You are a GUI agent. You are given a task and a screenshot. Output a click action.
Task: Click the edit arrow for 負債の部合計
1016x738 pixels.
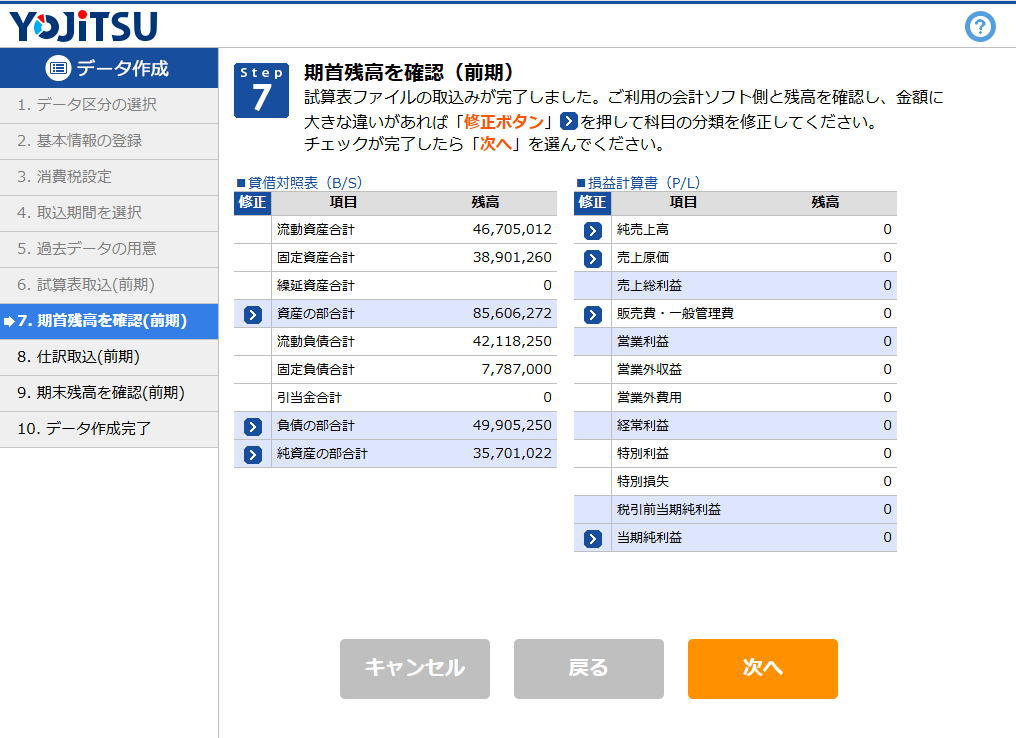pyautogui.click(x=253, y=426)
